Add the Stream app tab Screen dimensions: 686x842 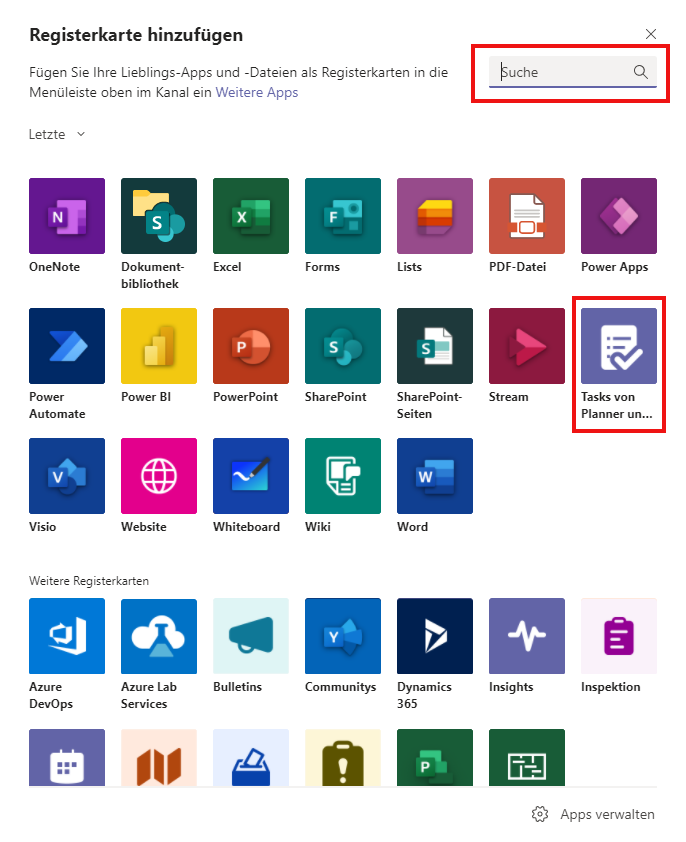(526, 346)
